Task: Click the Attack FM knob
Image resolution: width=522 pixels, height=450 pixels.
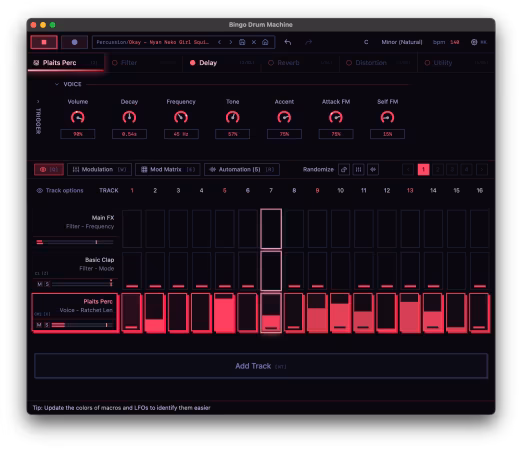Action: pos(336,117)
